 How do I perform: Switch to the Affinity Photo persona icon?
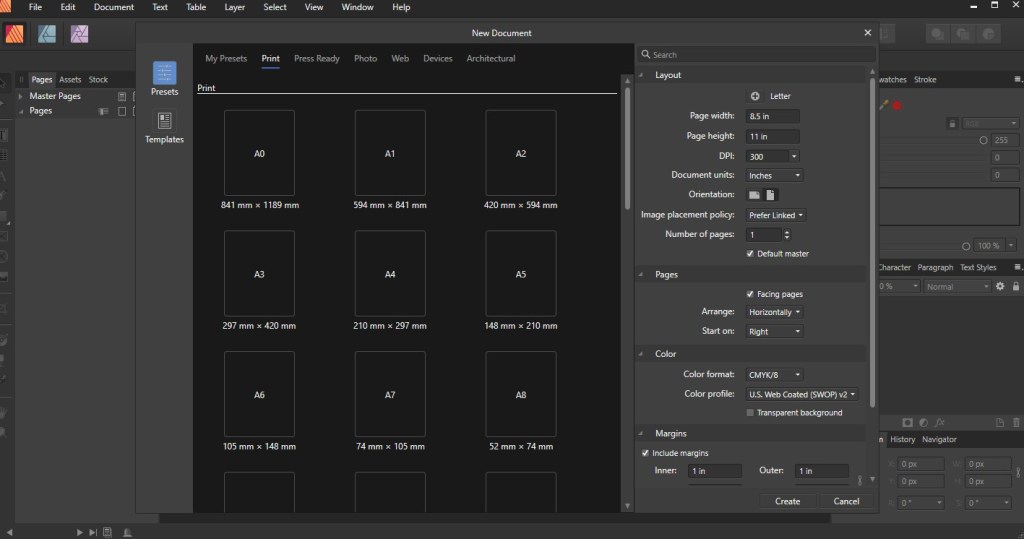(79, 34)
